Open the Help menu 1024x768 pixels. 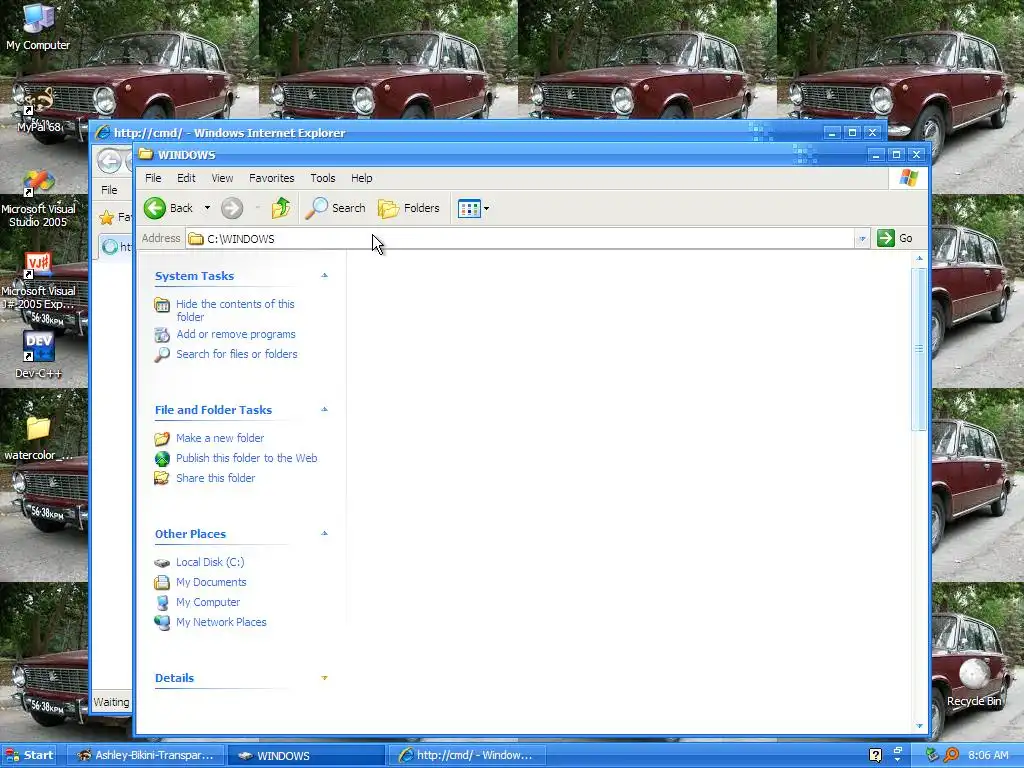[x=362, y=178]
